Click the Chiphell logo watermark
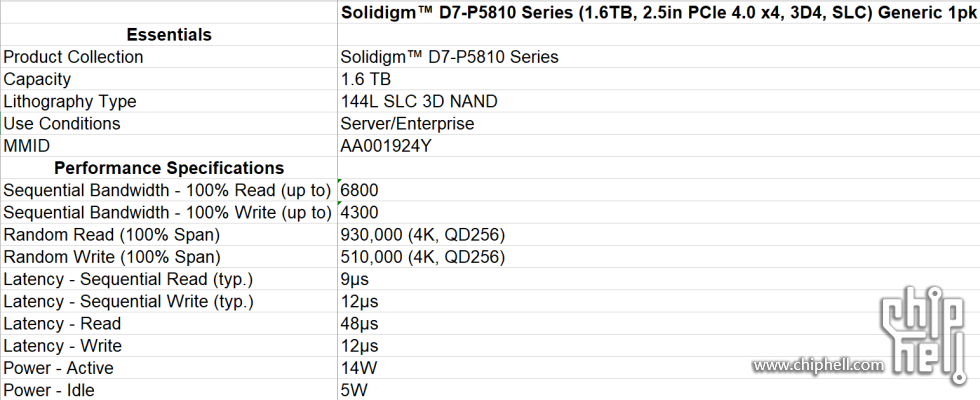 (x=922, y=334)
